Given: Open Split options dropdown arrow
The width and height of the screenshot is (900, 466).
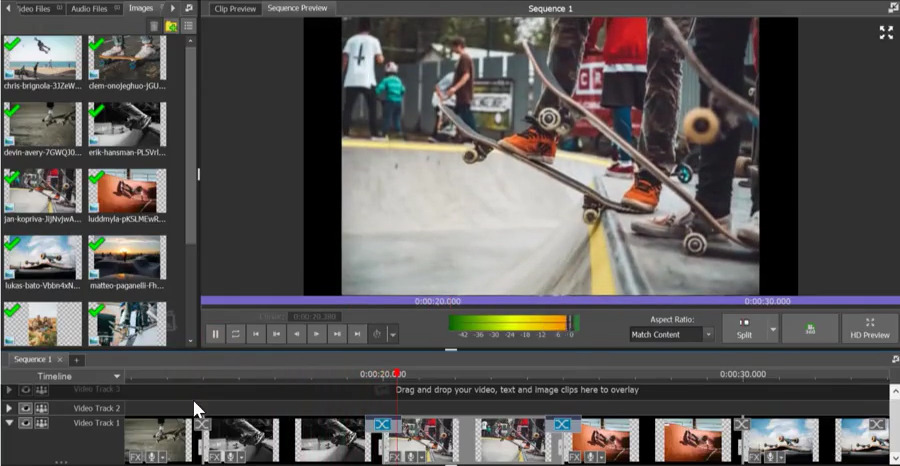Looking at the screenshot, I should click(773, 329).
